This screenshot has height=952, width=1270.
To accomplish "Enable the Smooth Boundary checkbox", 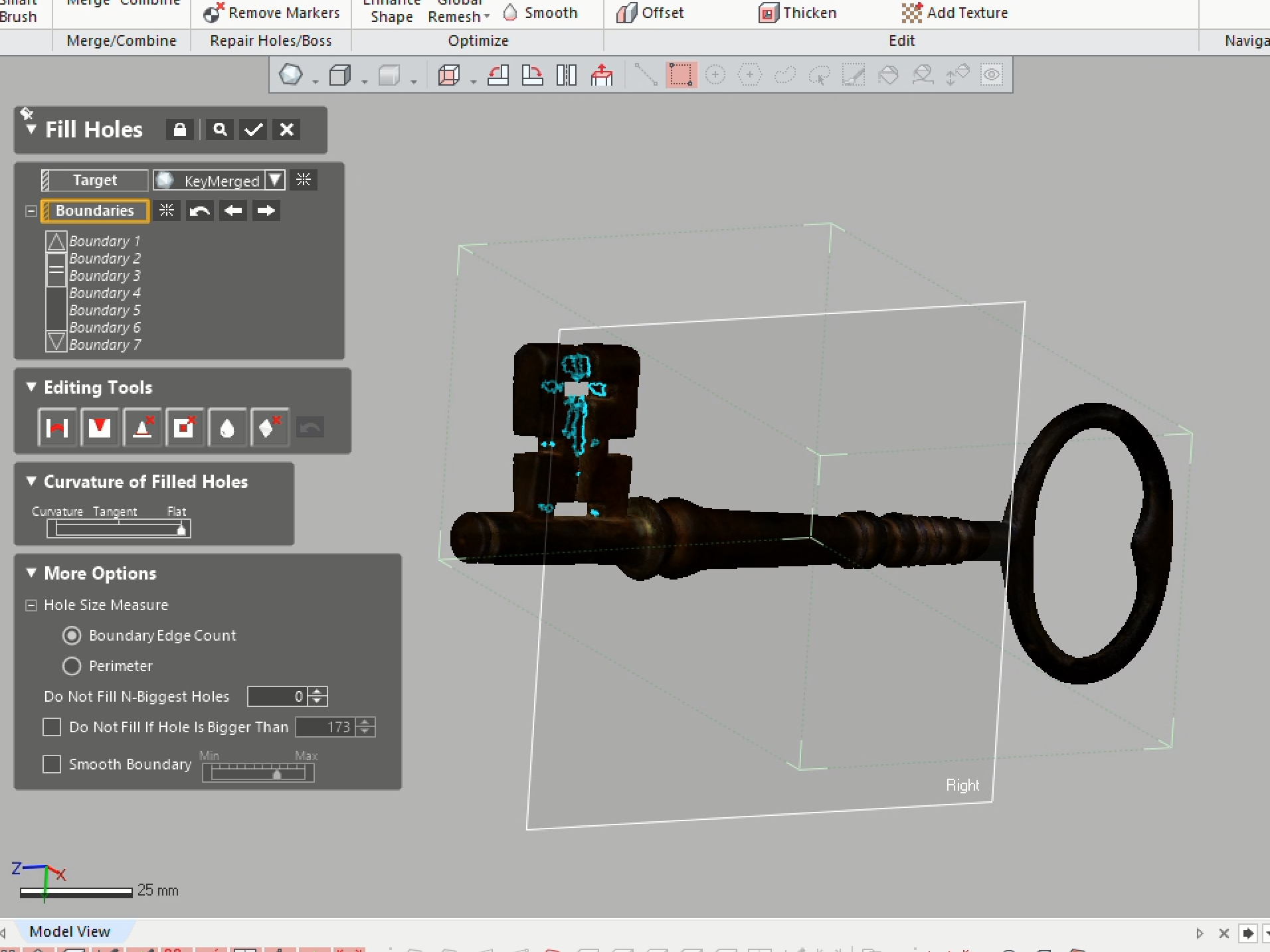I will (52, 764).
